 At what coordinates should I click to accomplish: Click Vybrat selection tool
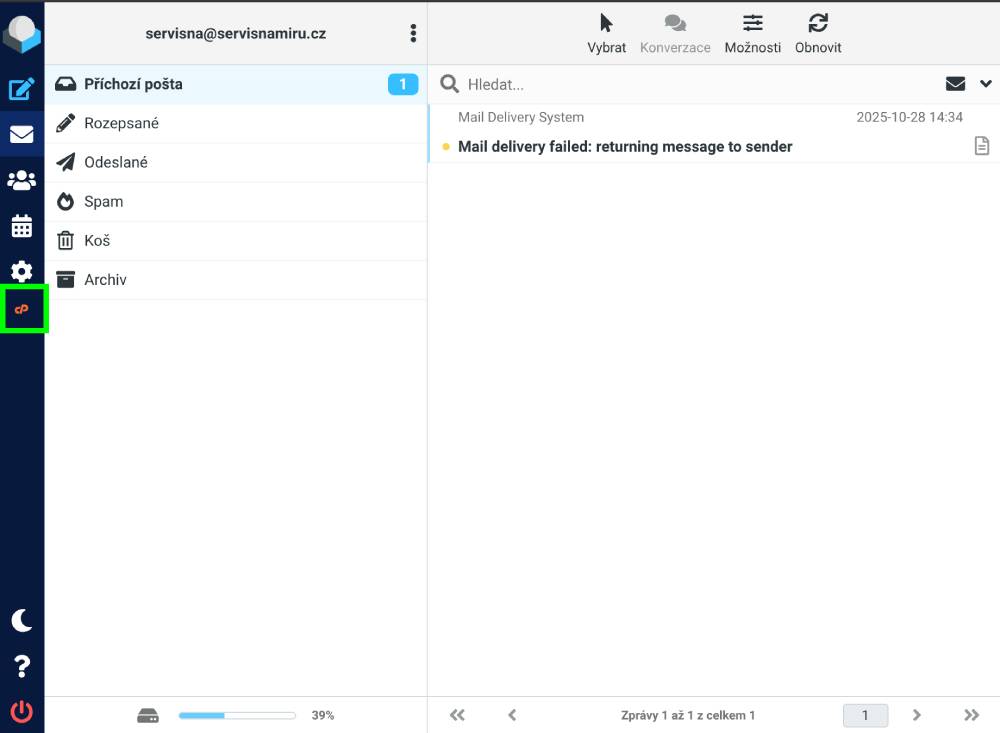[607, 33]
